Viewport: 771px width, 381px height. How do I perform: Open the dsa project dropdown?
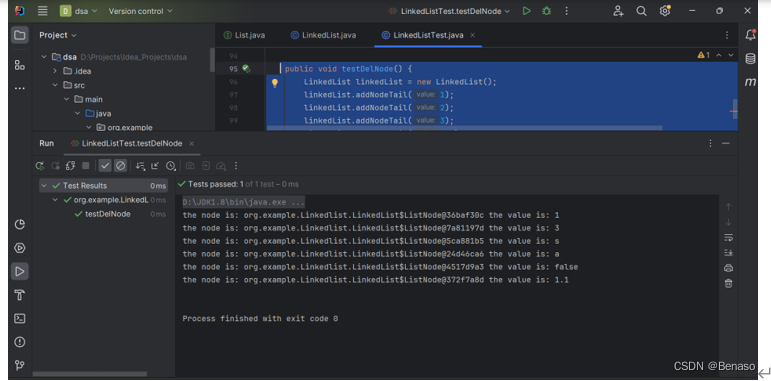click(x=79, y=11)
